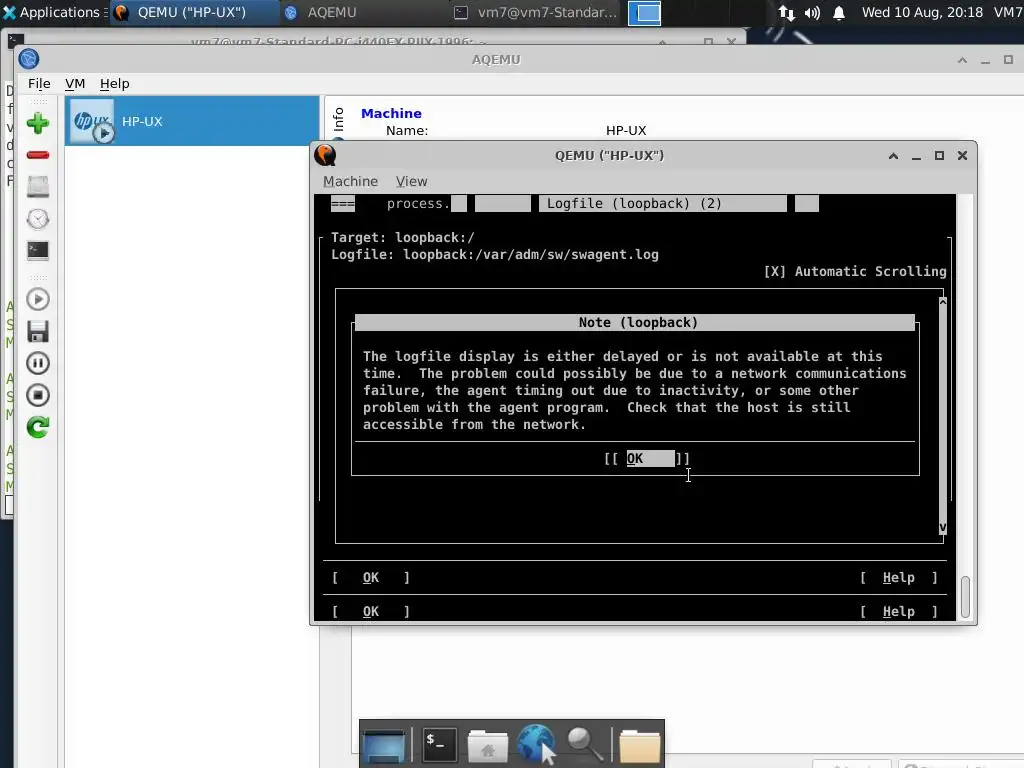This screenshot has width=1024, height=768.
Task: Switch to the vertical Info tab
Action: (338, 120)
